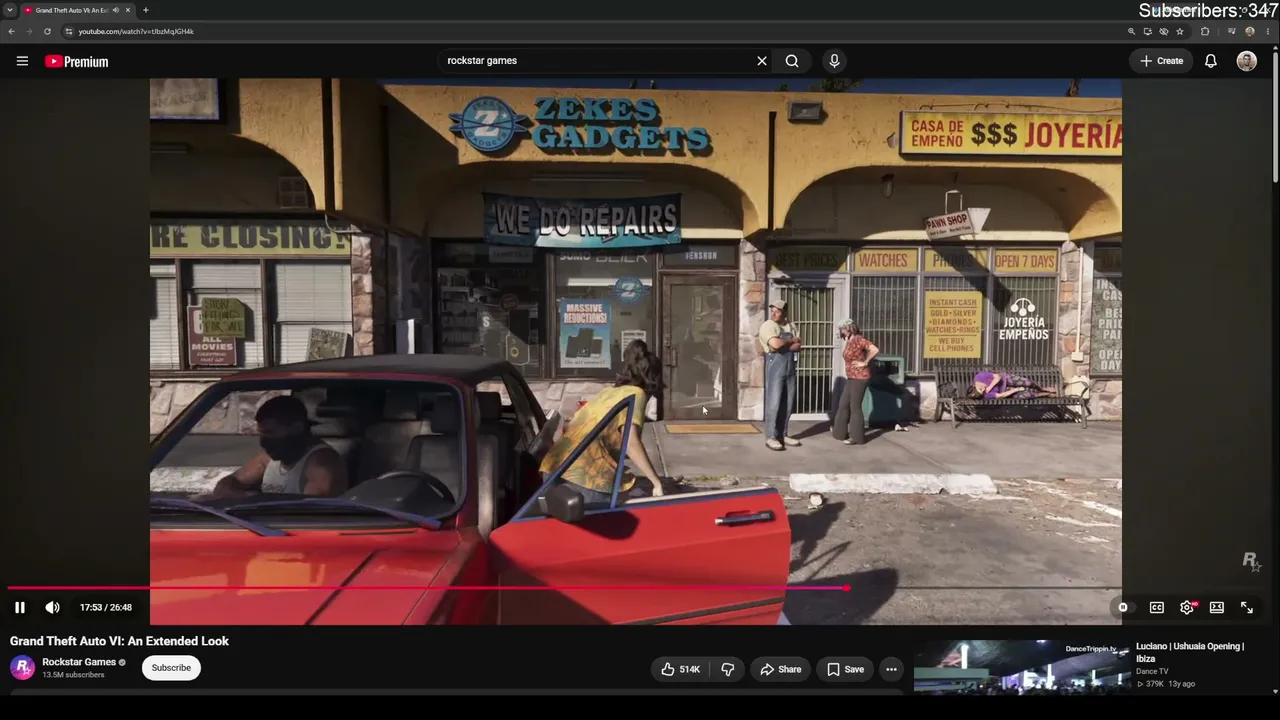Pause the video
The height and width of the screenshot is (720, 1280).
[20, 607]
